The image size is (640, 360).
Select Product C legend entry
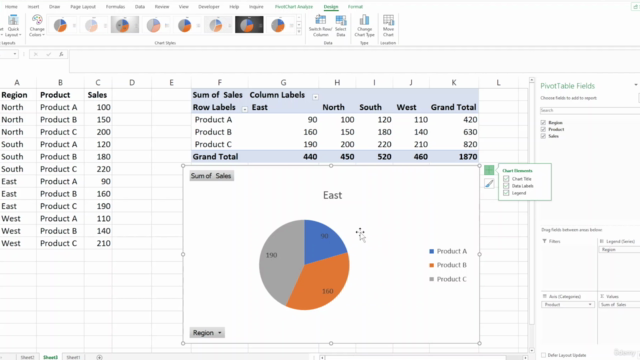pos(448,279)
